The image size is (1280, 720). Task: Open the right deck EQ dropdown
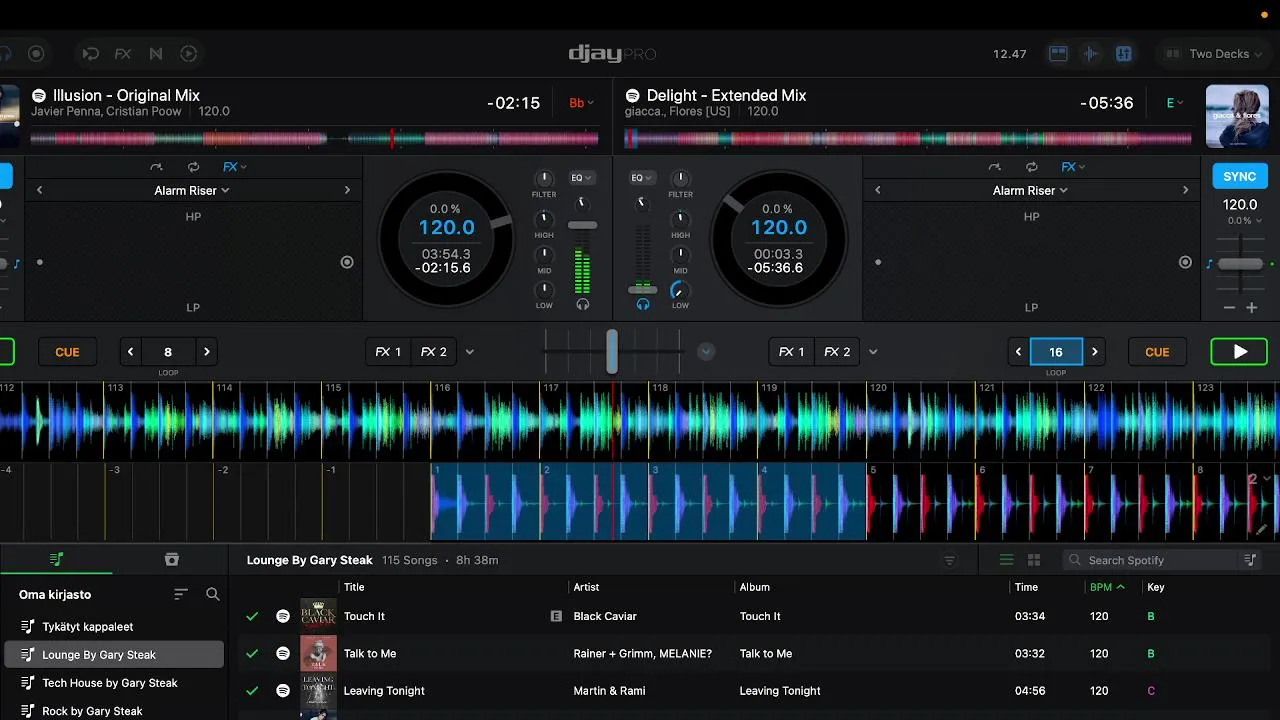click(642, 178)
